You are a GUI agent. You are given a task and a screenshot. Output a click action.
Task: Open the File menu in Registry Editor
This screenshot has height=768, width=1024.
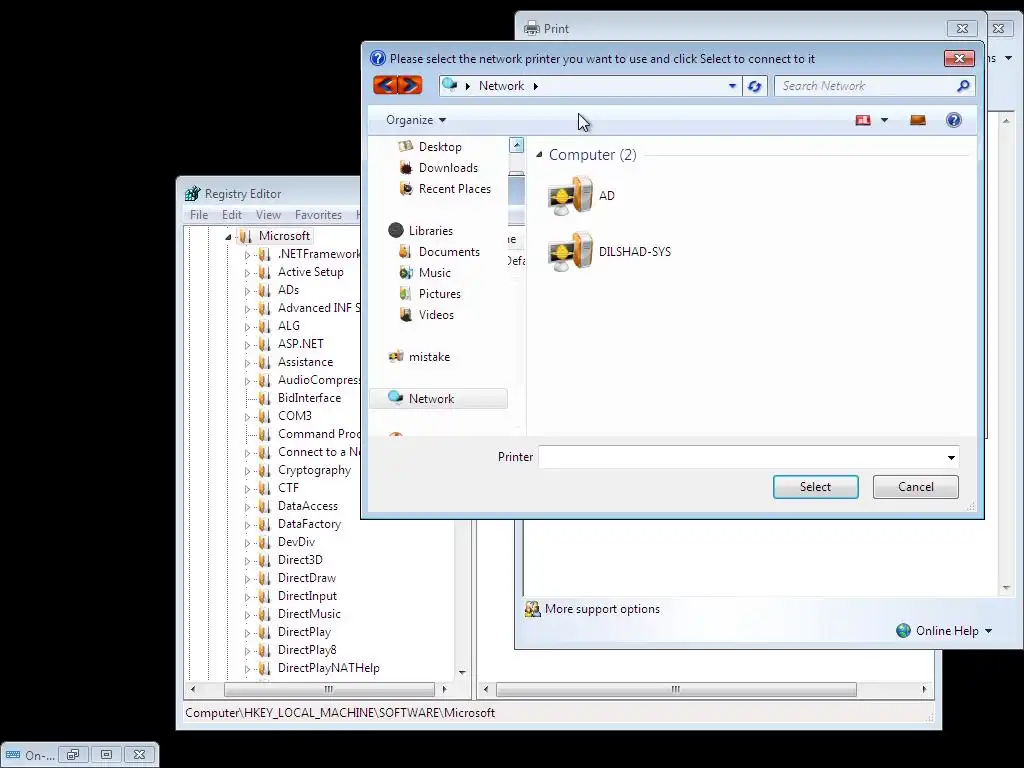pyautogui.click(x=199, y=215)
